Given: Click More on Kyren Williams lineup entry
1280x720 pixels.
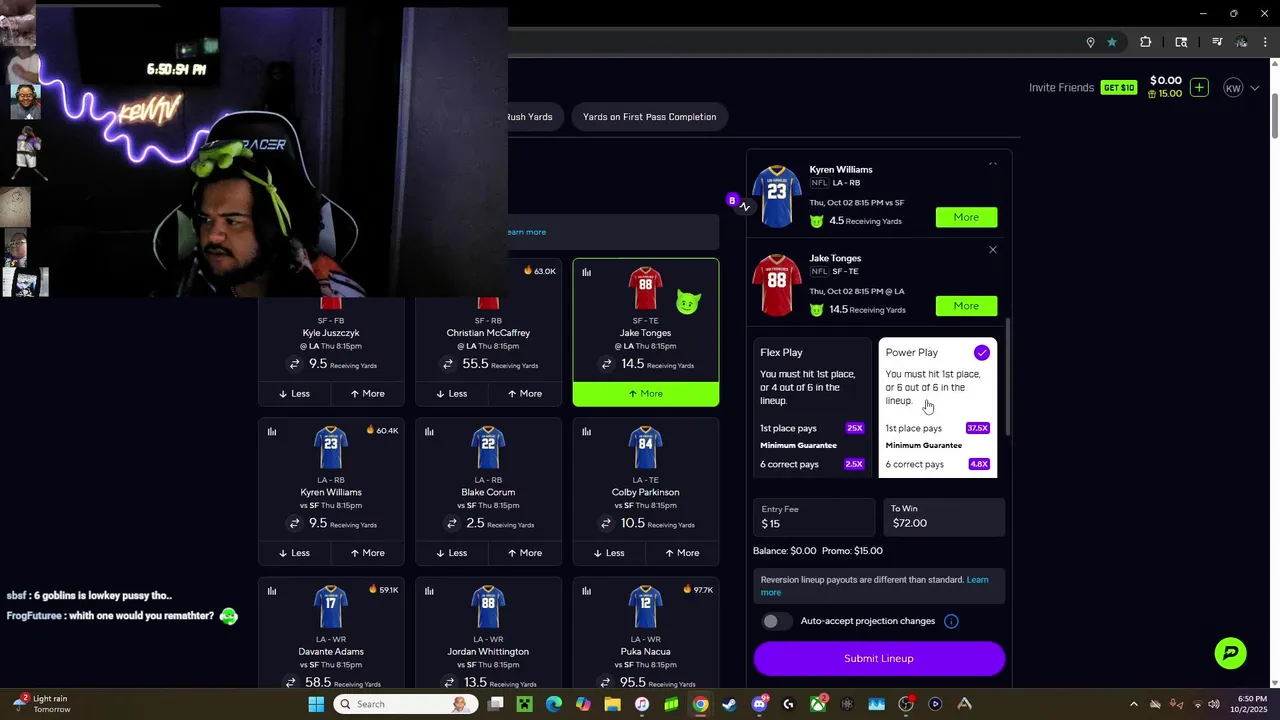Looking at the screenshot, I should pos(966,217).
